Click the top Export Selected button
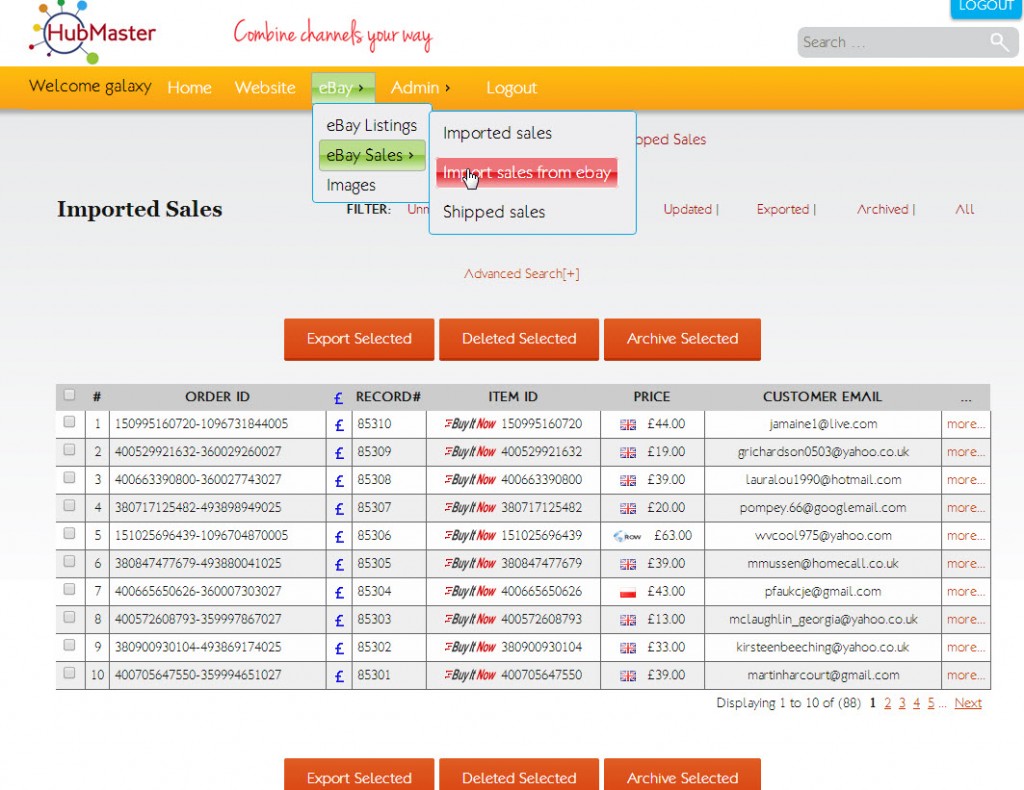Image resolution: width=1024 pixels, height=790 pixels. (359, 339)
